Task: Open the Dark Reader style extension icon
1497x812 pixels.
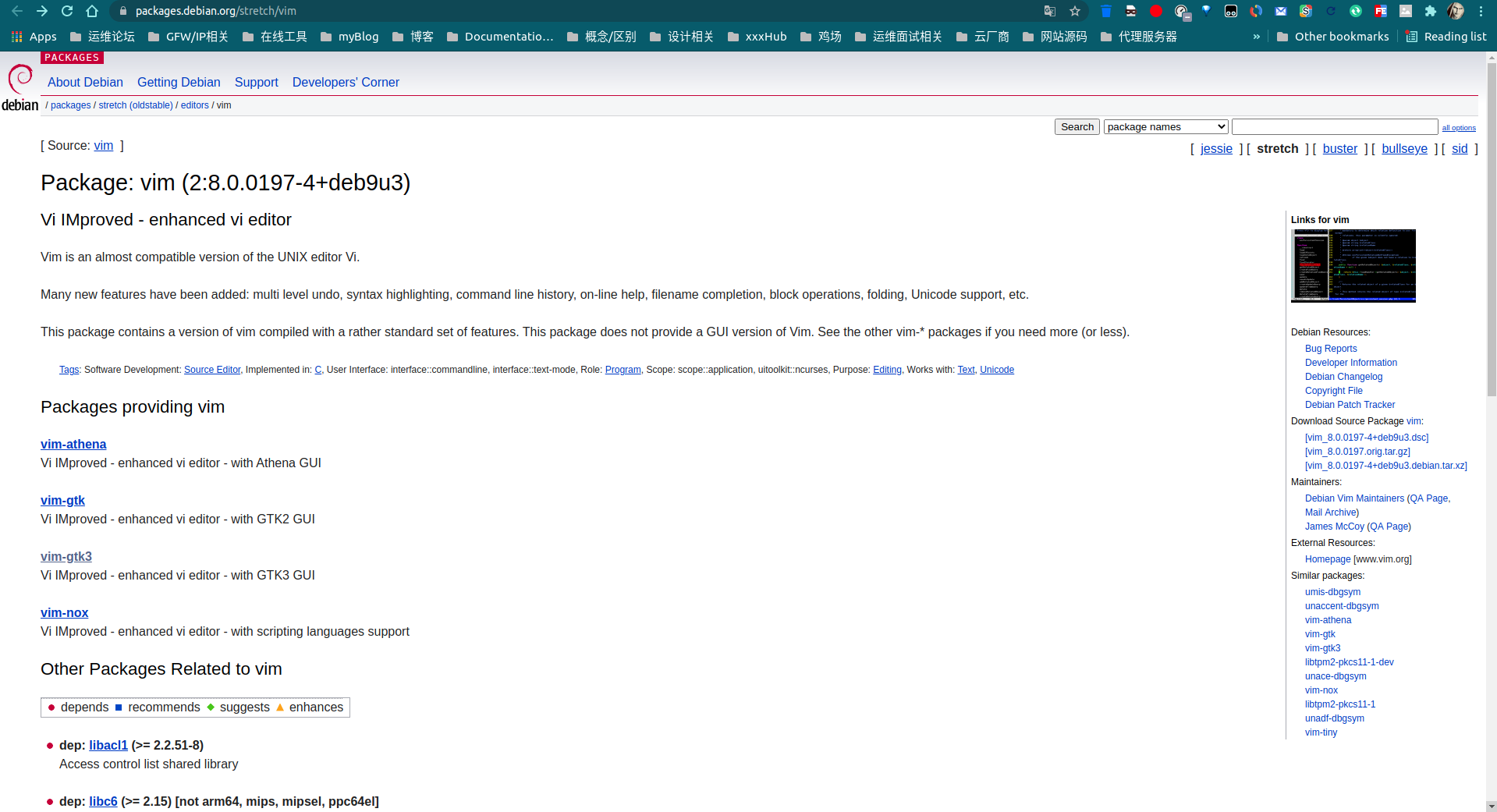Action: [1180, 11]
